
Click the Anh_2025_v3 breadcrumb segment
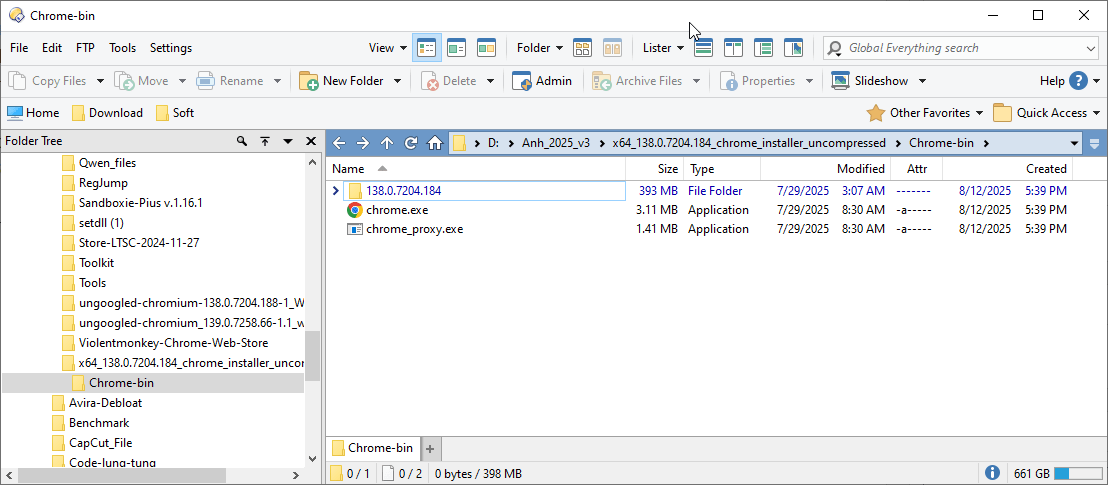[555, 143]
